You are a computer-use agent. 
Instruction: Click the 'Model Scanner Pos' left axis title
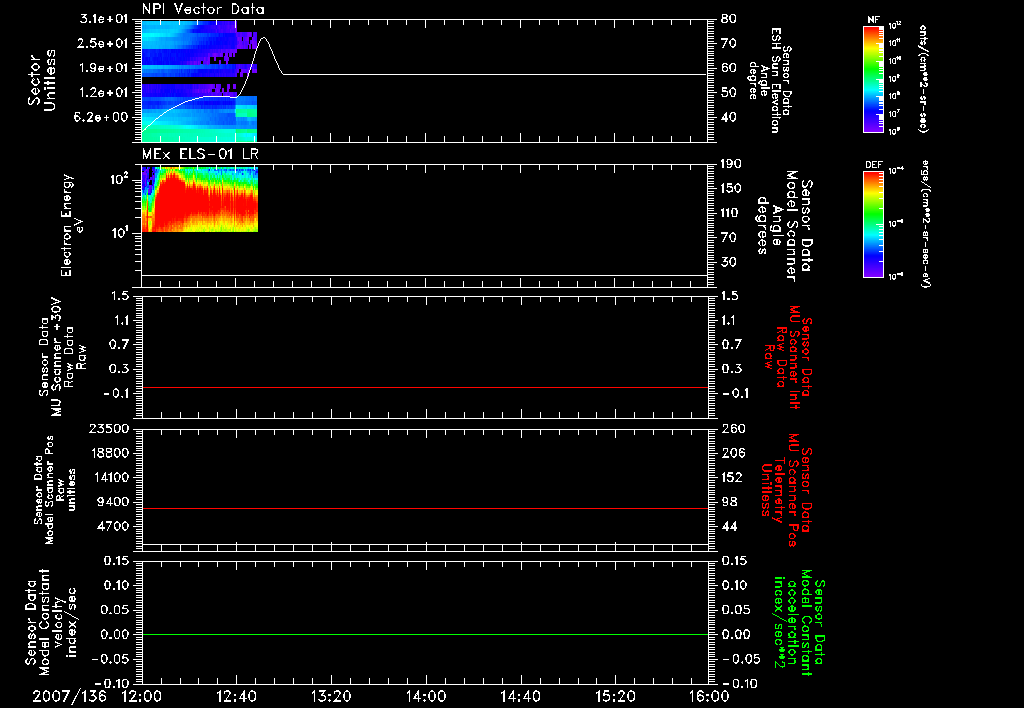point(55,490)
